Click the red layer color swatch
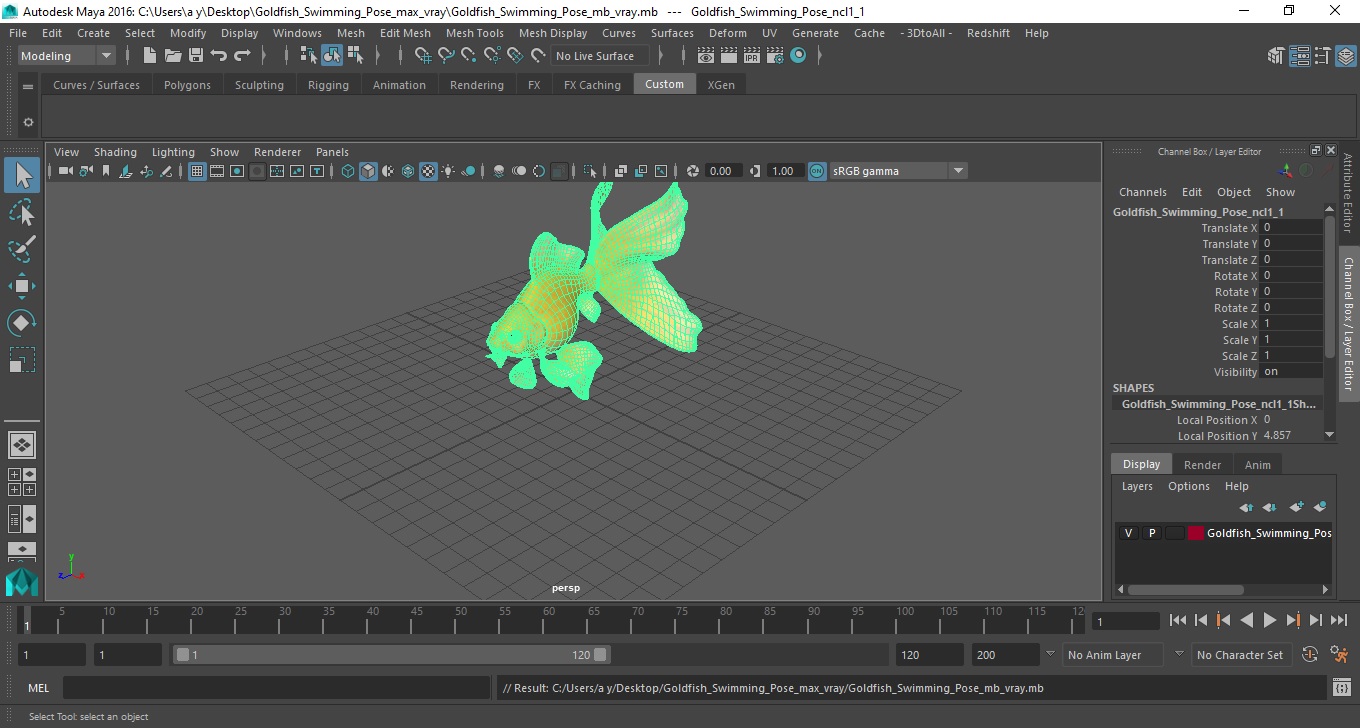Screen dimensions: 1360x728 pos(1195,533)
